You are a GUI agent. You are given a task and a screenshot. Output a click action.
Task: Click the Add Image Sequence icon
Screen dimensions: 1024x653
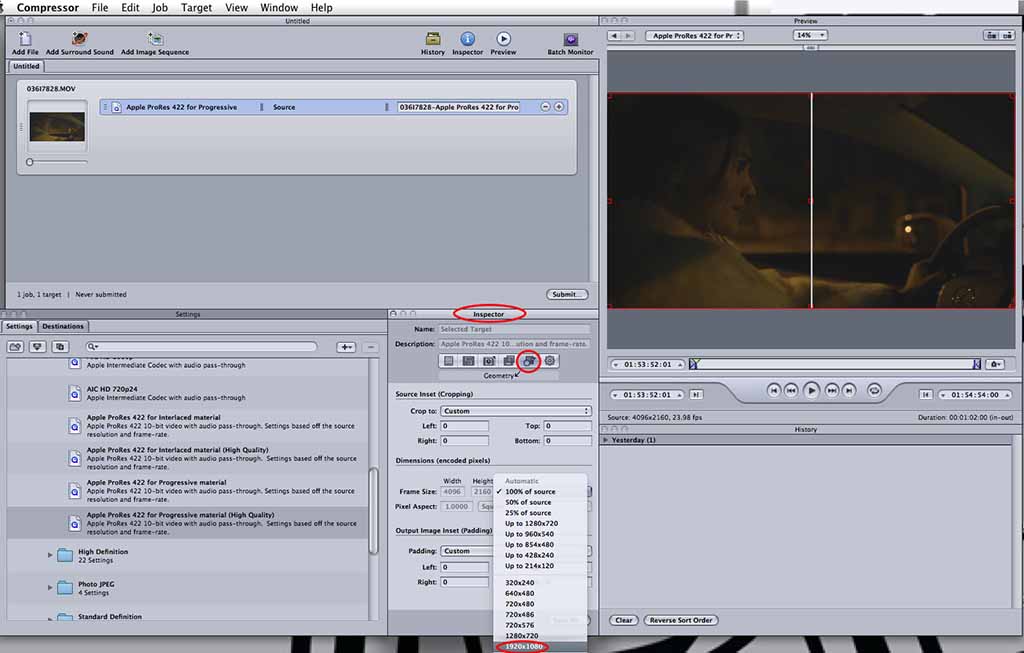point(155,39)
